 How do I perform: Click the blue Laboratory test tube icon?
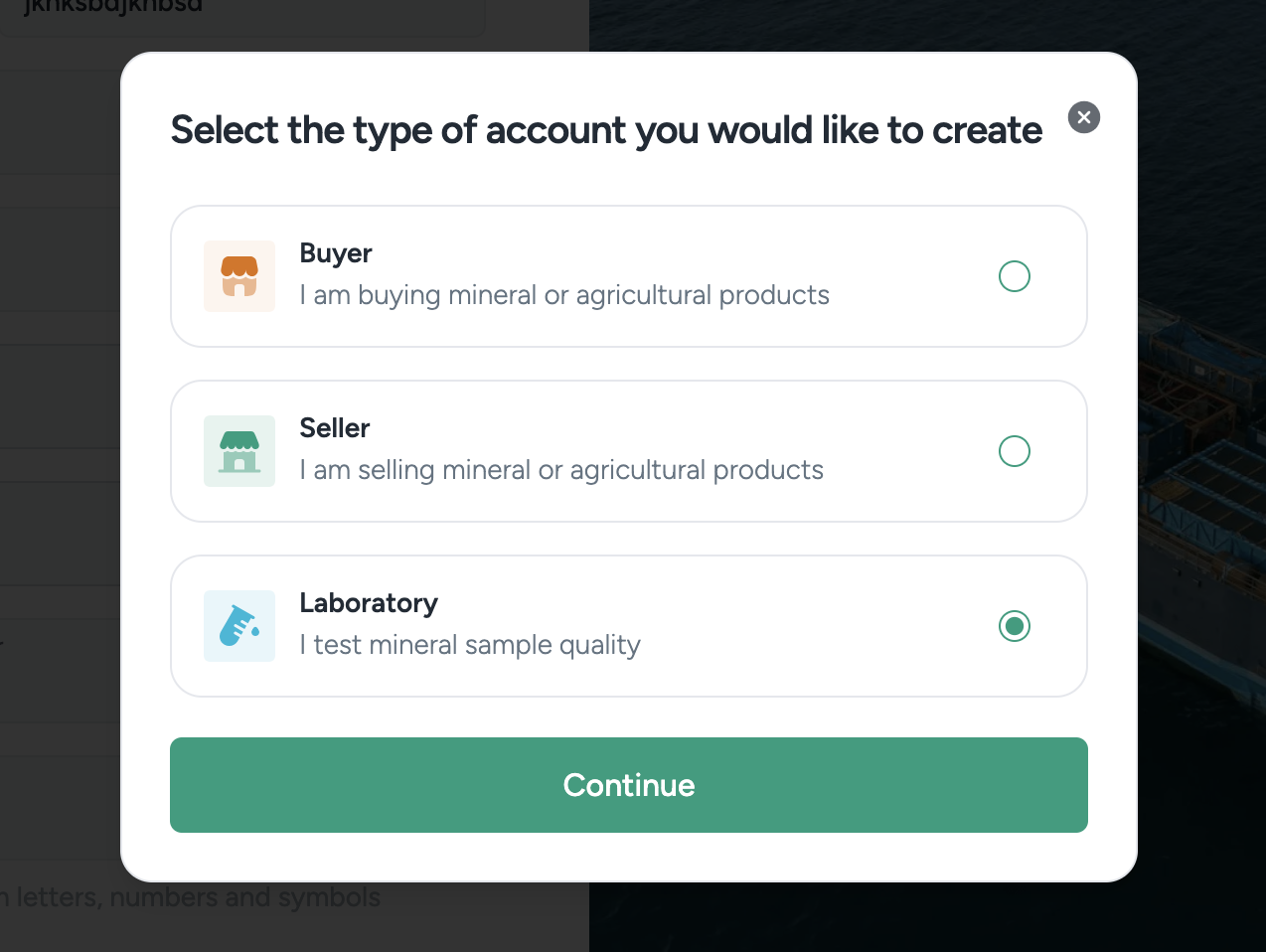tap(239, 626)
